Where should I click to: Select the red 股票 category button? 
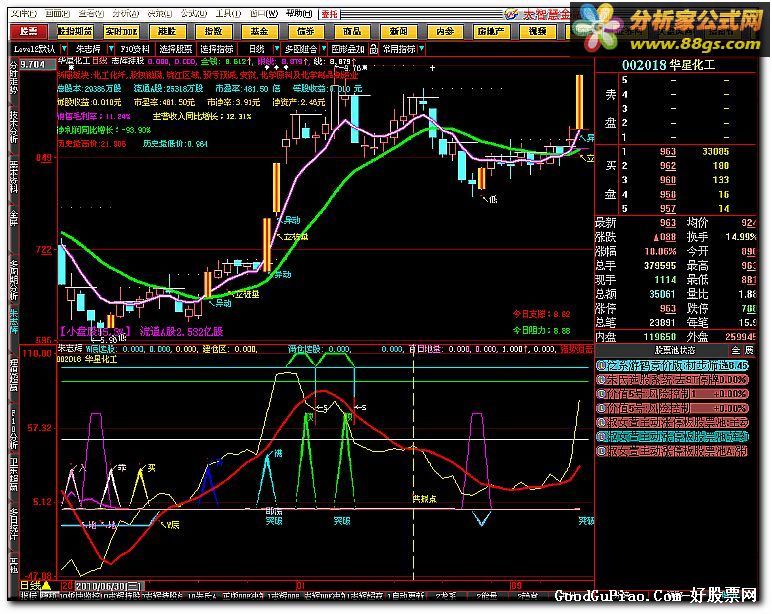click(28, 32)
